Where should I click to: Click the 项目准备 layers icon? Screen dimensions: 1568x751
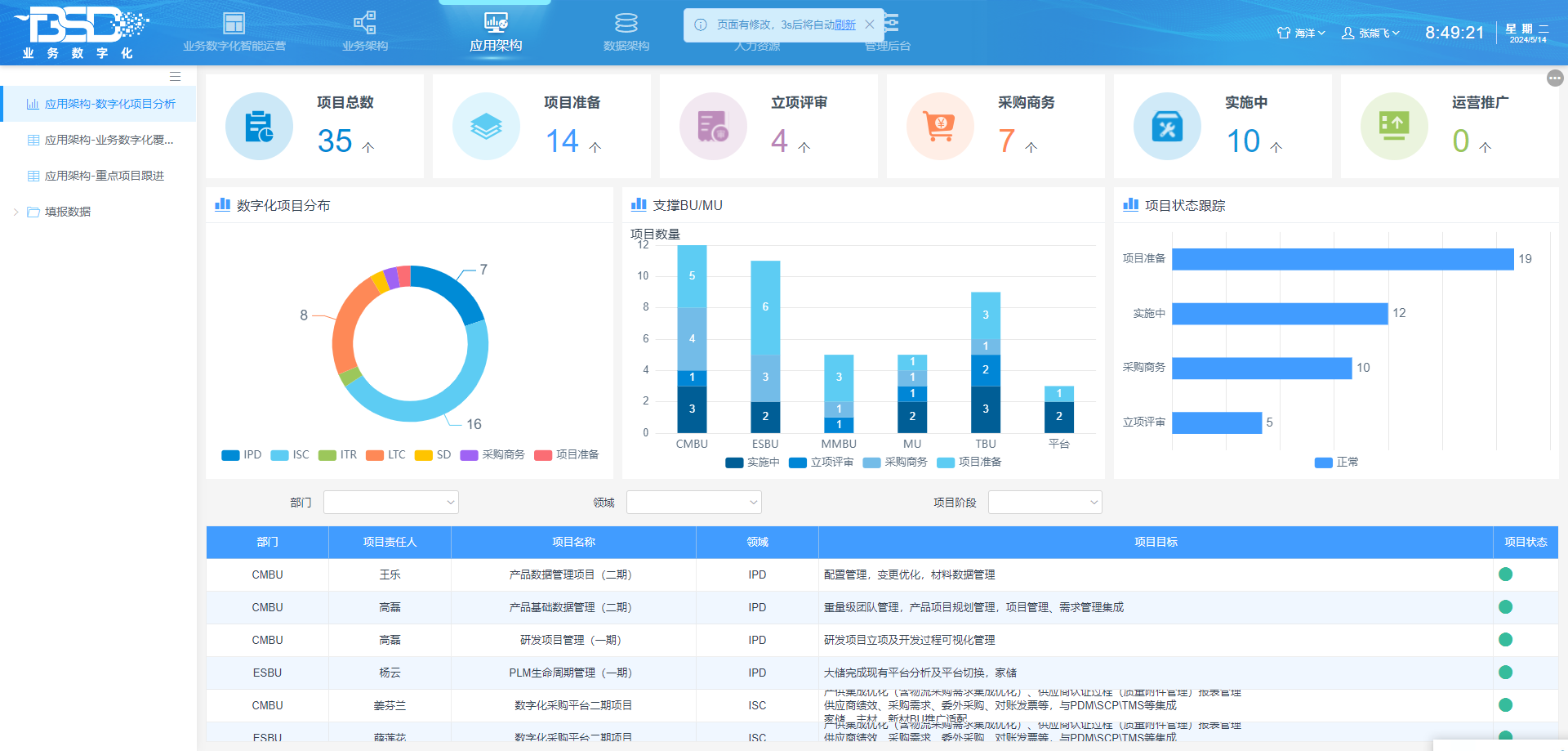(486, 126)
